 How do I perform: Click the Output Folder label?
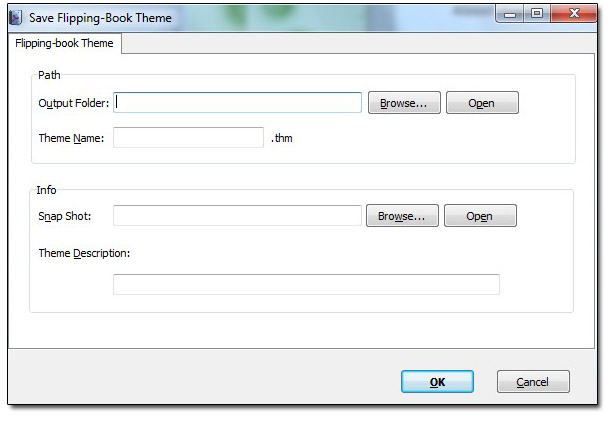(73, 103)
